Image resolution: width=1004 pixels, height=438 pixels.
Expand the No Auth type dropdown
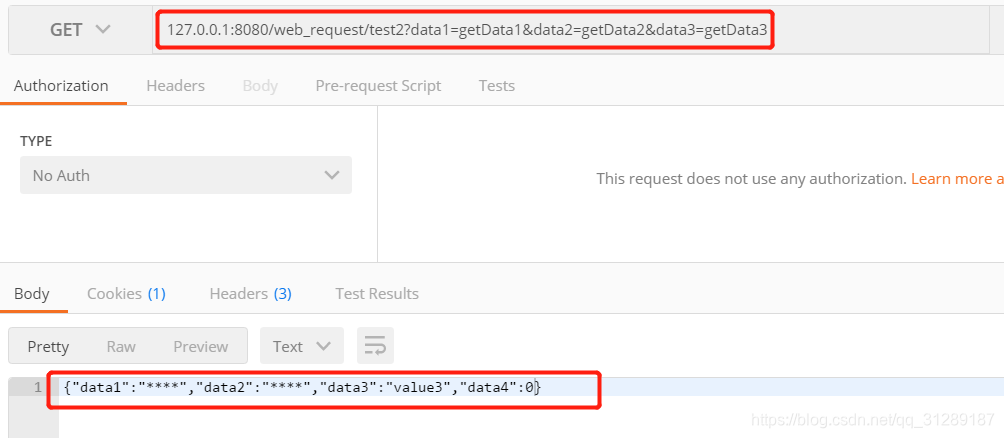(x=186, y=175)
